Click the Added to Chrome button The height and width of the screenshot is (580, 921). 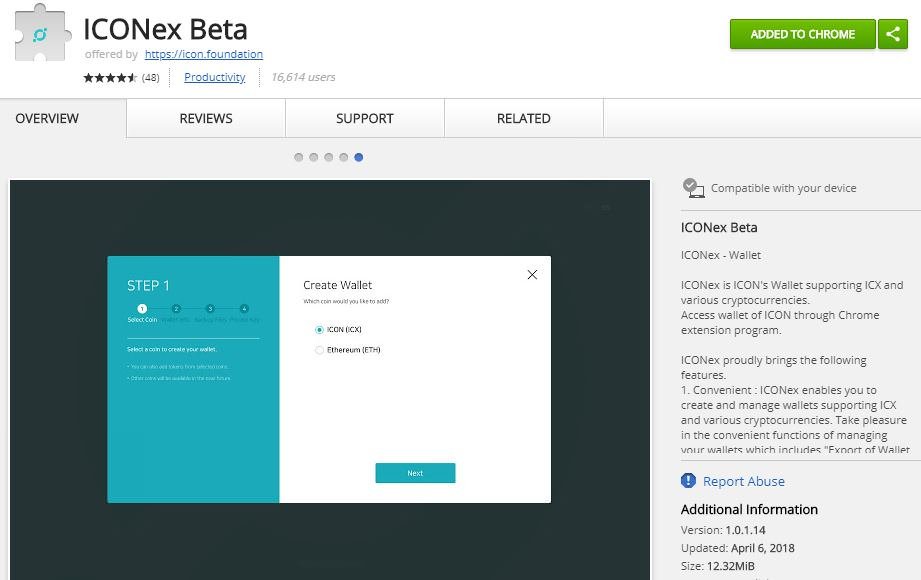pyautogui.click(x=802, y=34)
